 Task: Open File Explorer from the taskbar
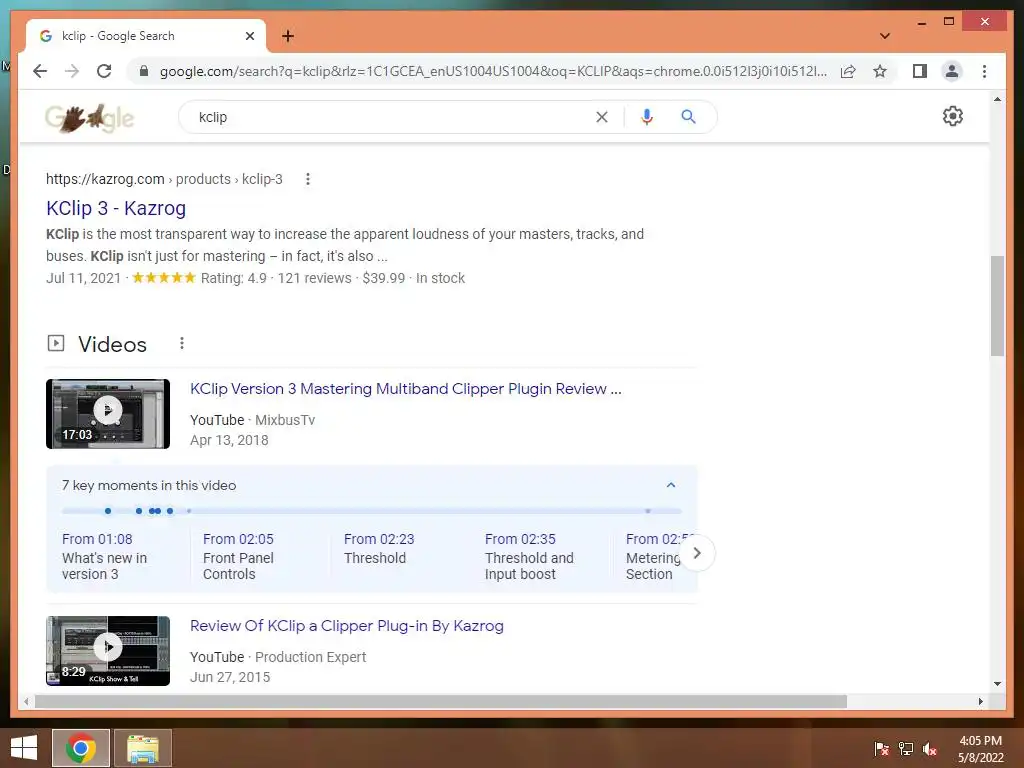[143, 748]
